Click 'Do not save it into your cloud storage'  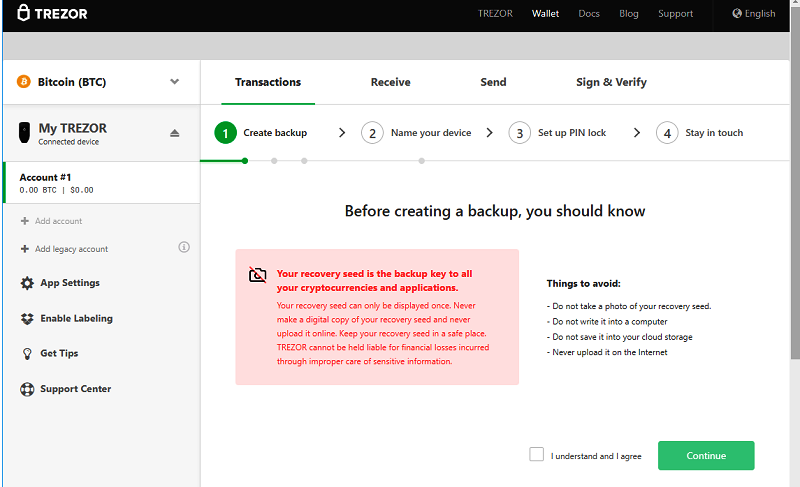point(619,337)
